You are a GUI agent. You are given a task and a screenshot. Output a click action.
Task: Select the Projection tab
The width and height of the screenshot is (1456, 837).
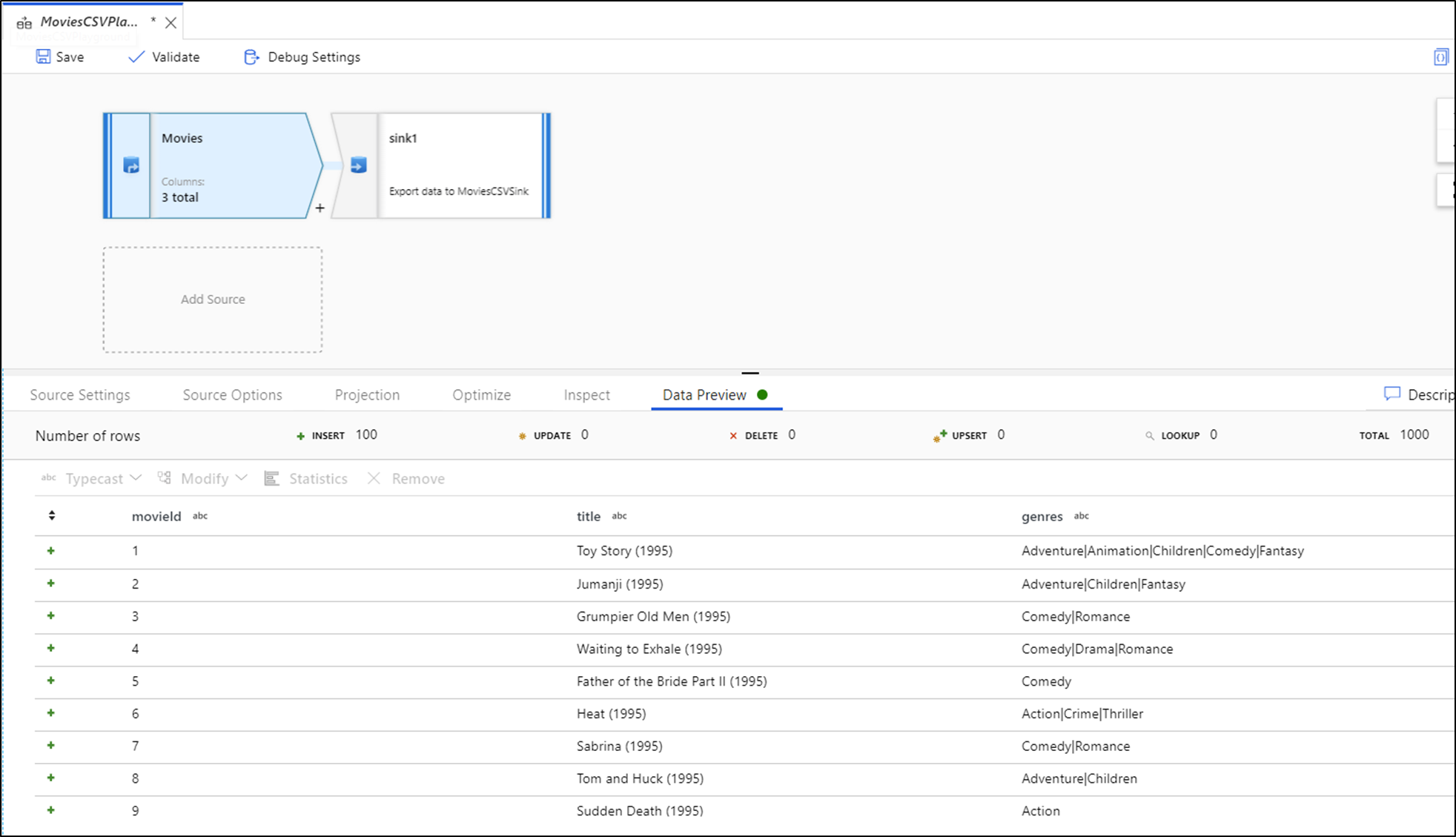367,394
